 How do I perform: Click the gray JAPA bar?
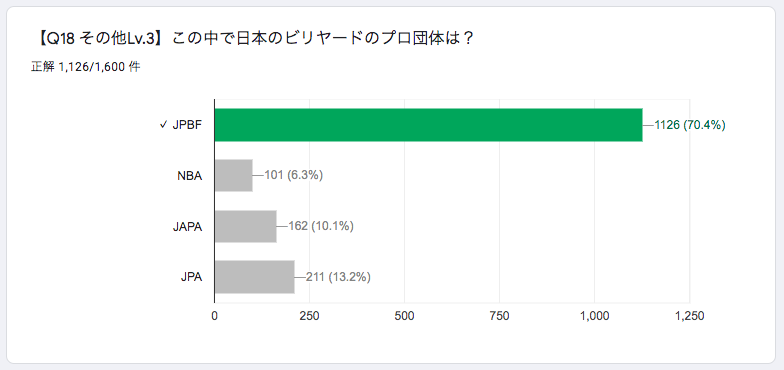pyautogui.click(x=246, y=226)
